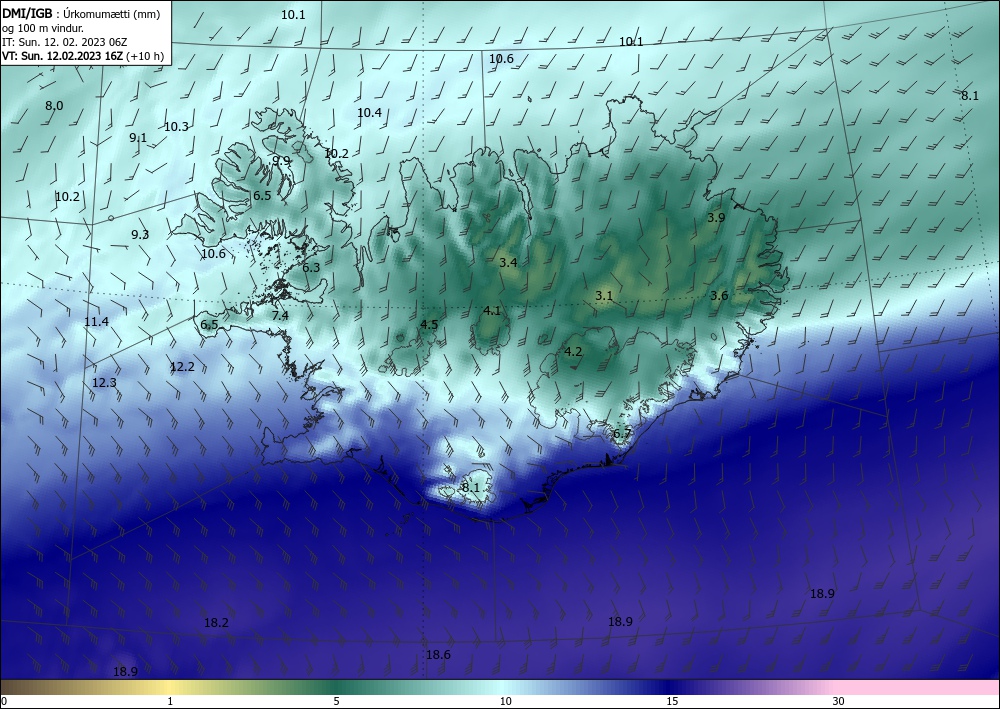Select the 7.4 value on the map
The height and width of the screenshot is (709, 1000).
[x=280, y=316]
